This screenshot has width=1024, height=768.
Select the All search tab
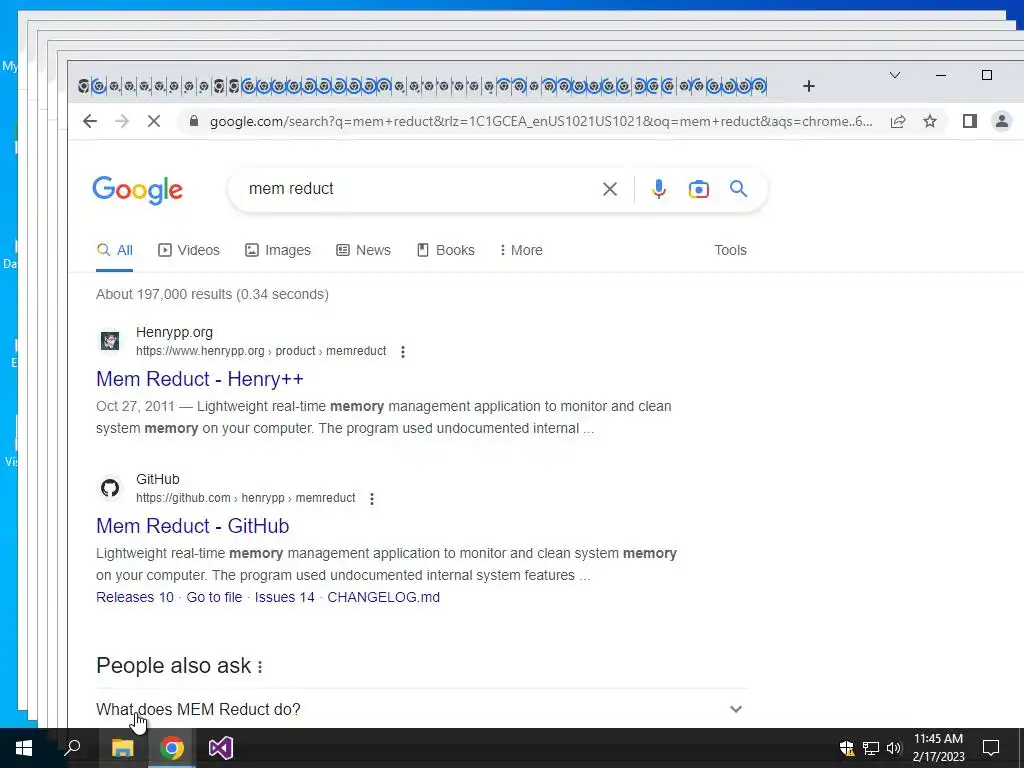tap(115, 250)
